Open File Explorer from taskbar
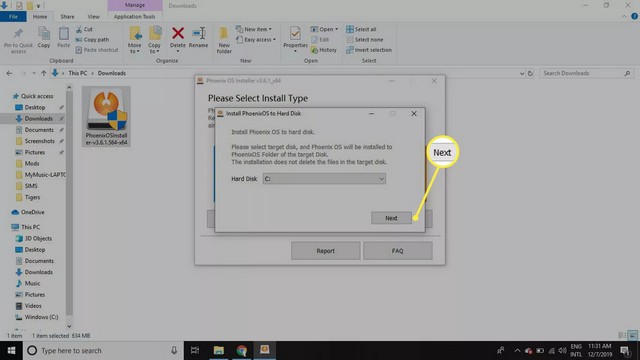The image size is (640, 360). 219,351
